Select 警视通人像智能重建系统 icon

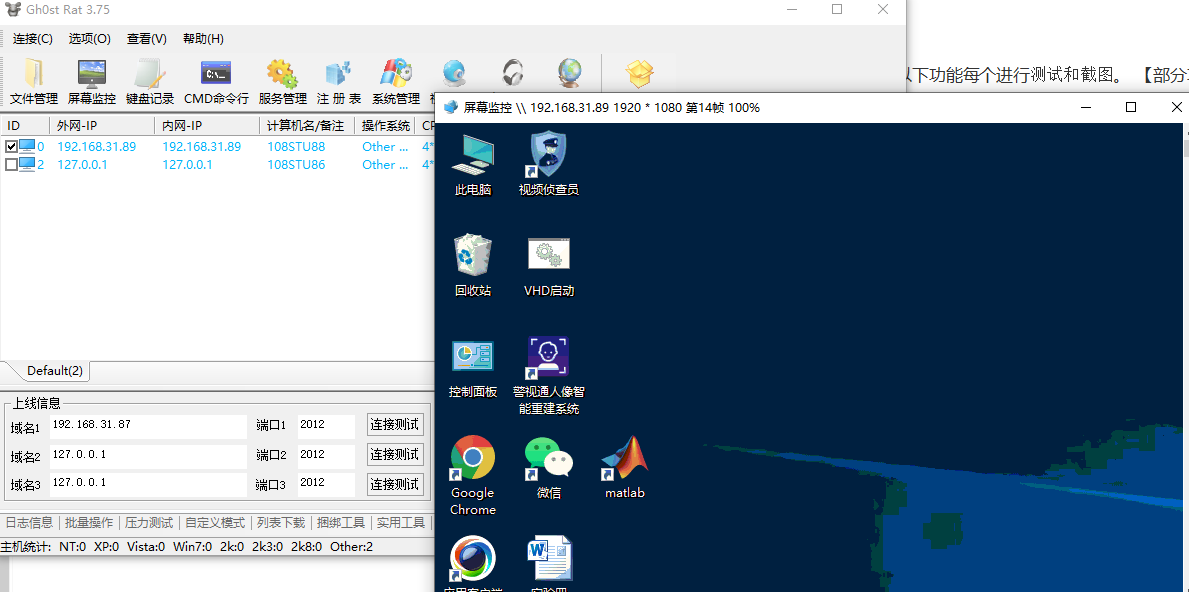[548, 376]
